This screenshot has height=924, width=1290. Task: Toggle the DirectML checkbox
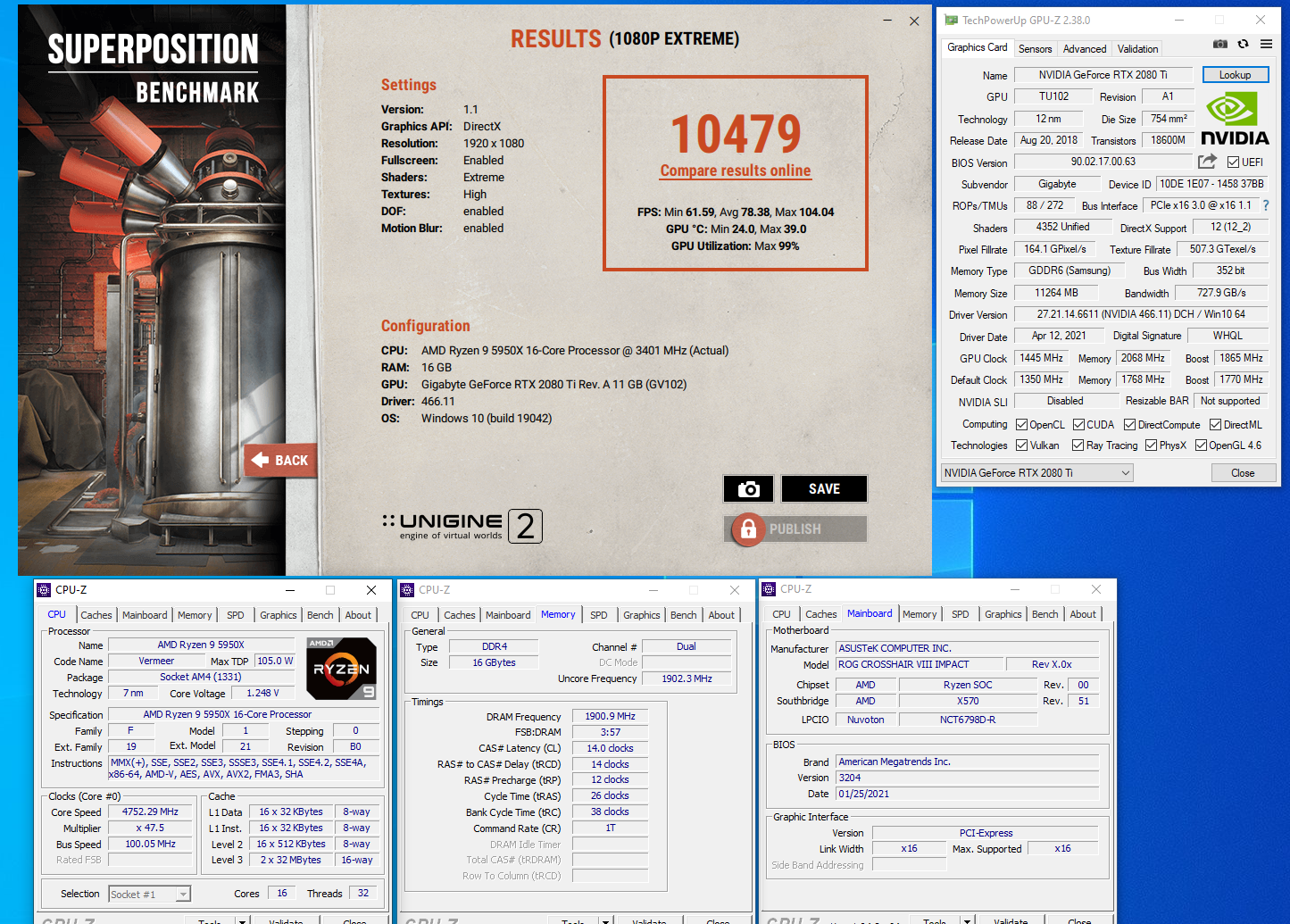click(1215, 424)
